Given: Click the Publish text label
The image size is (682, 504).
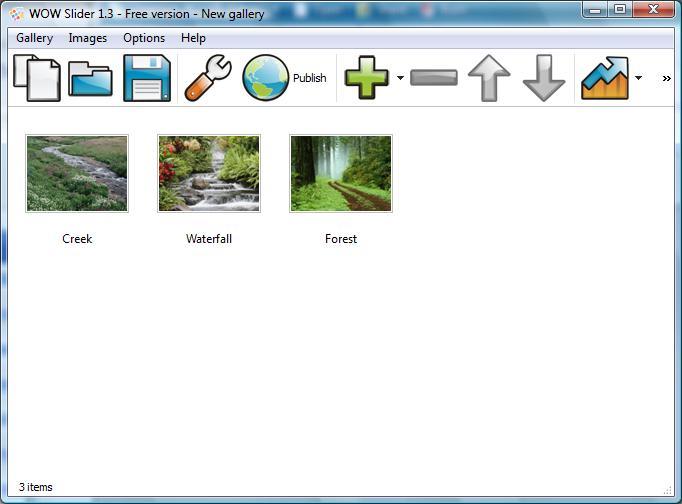Looking at the screenshot, I should pyautogui.click(x=309, y=78).
